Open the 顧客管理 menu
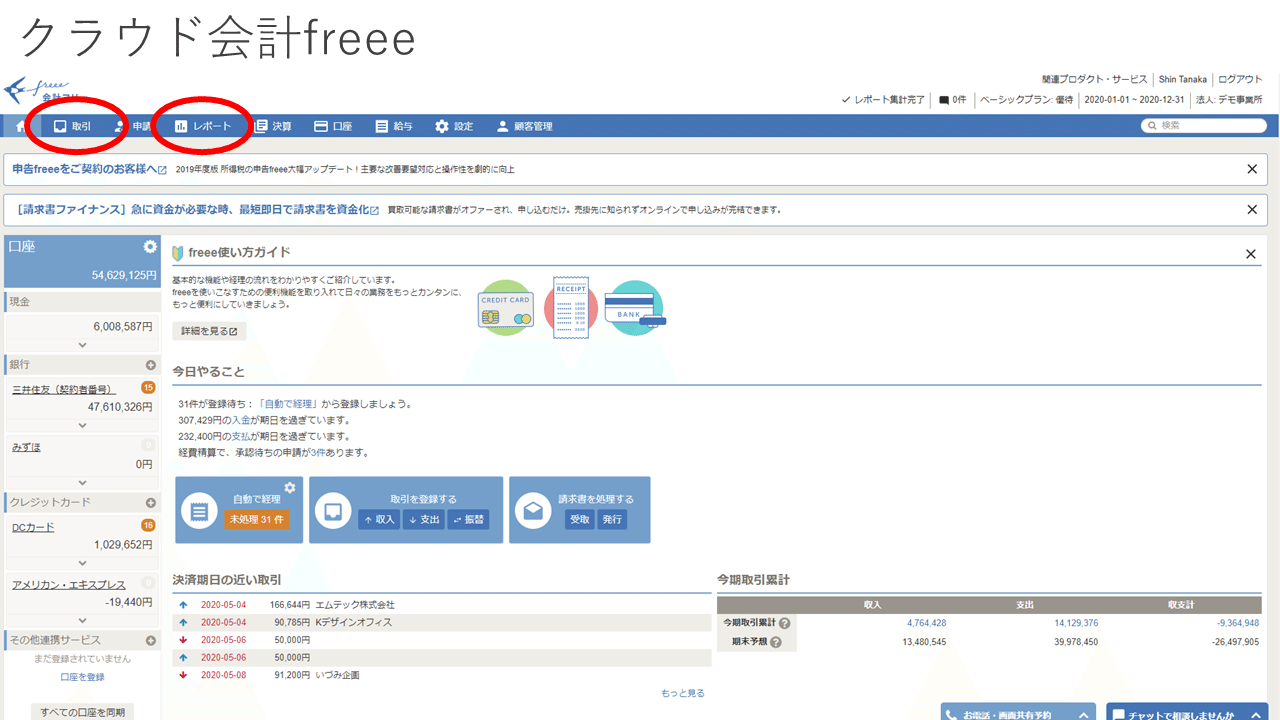 click(524, 127)
